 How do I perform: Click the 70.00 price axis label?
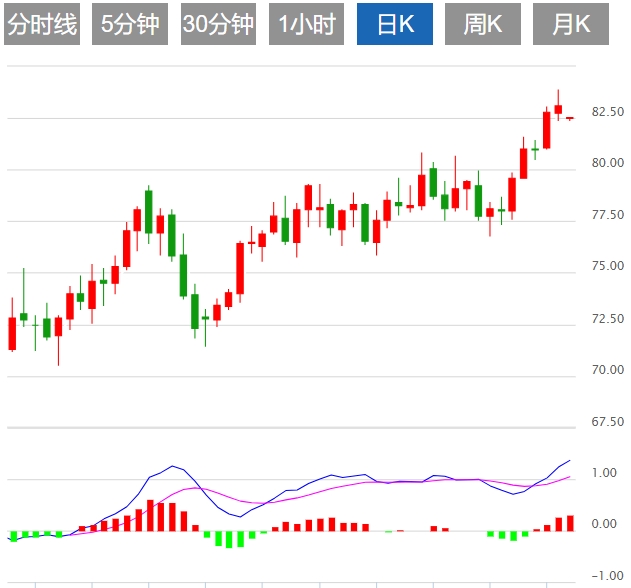608,371
